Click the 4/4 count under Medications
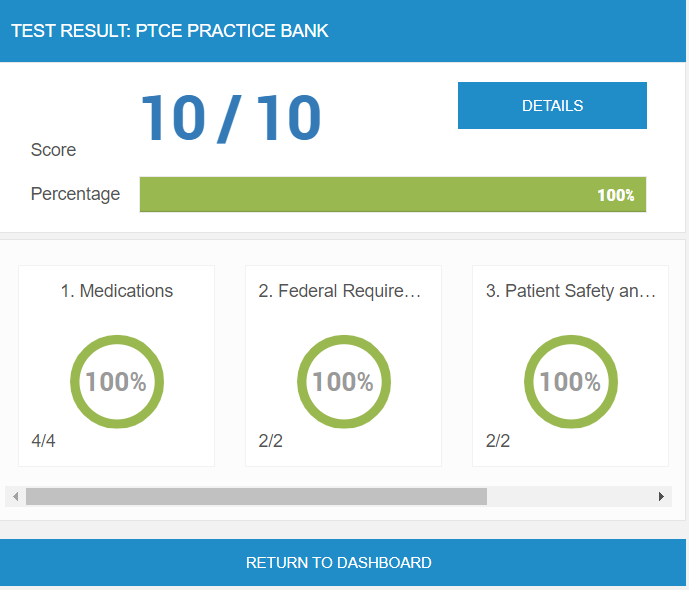Screen dimensions: 689x590 pyautogui.click(x=43, y=441)
